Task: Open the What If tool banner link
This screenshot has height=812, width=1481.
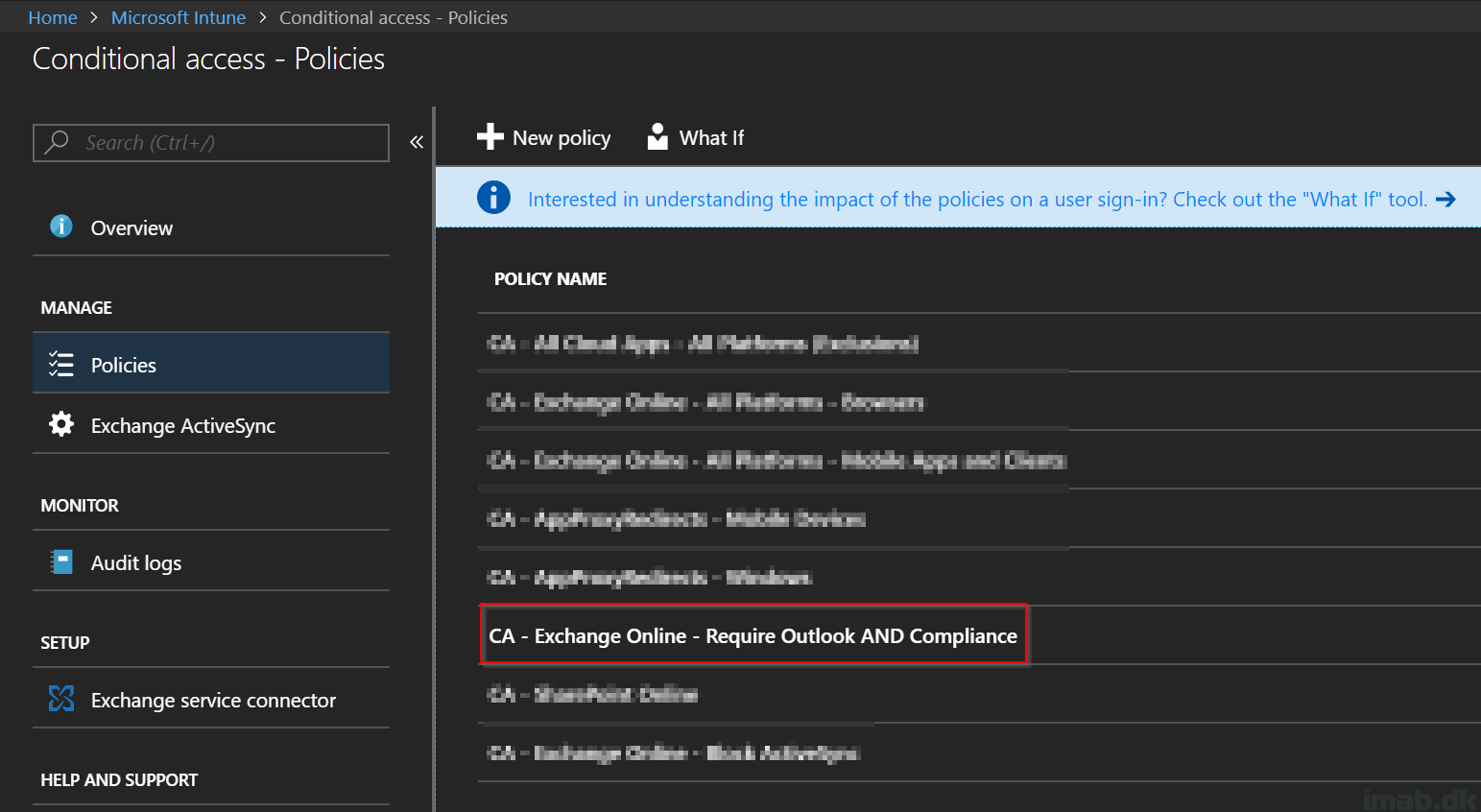Action: [977, 200]
